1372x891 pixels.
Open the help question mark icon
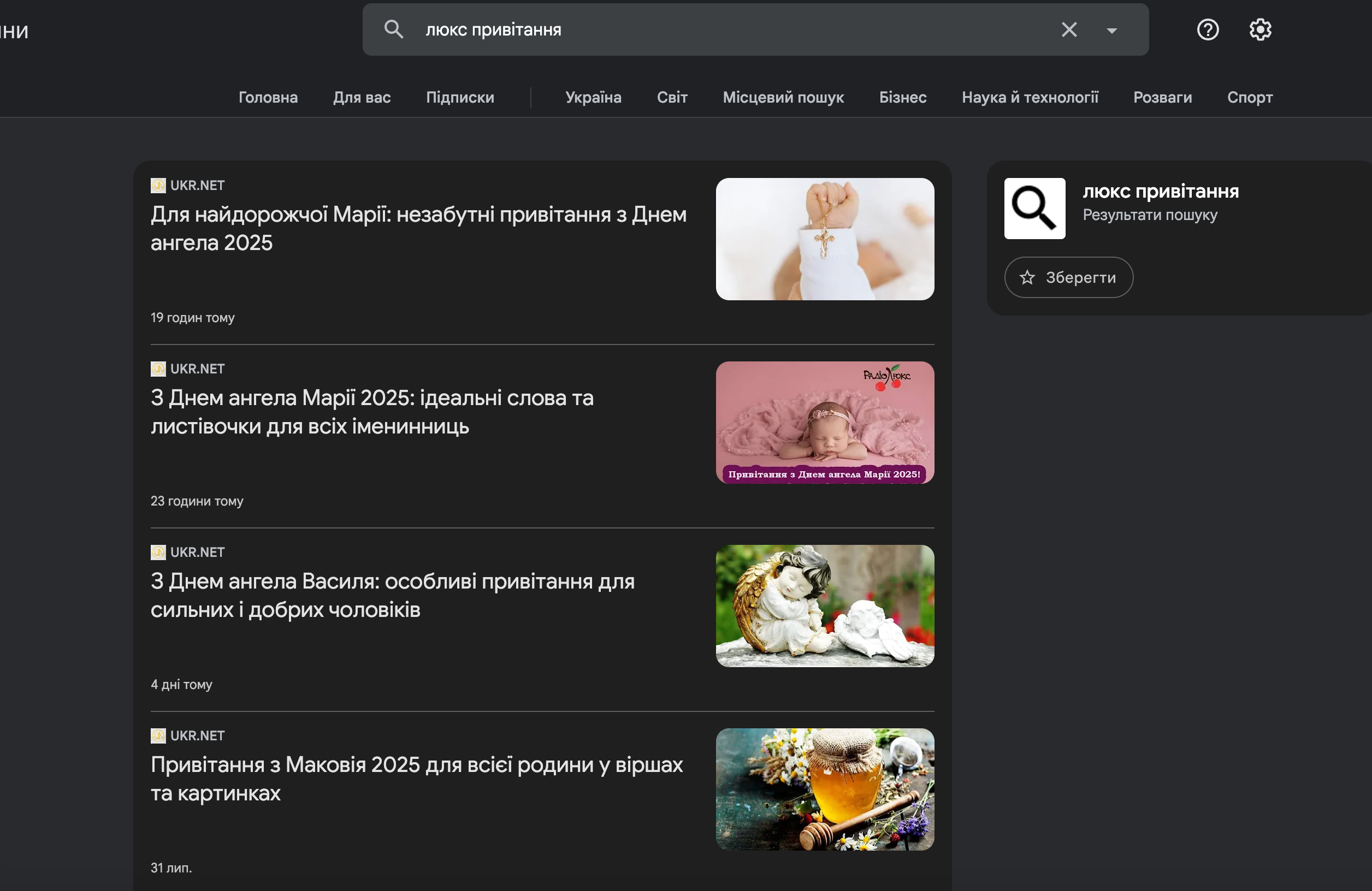1208,29
